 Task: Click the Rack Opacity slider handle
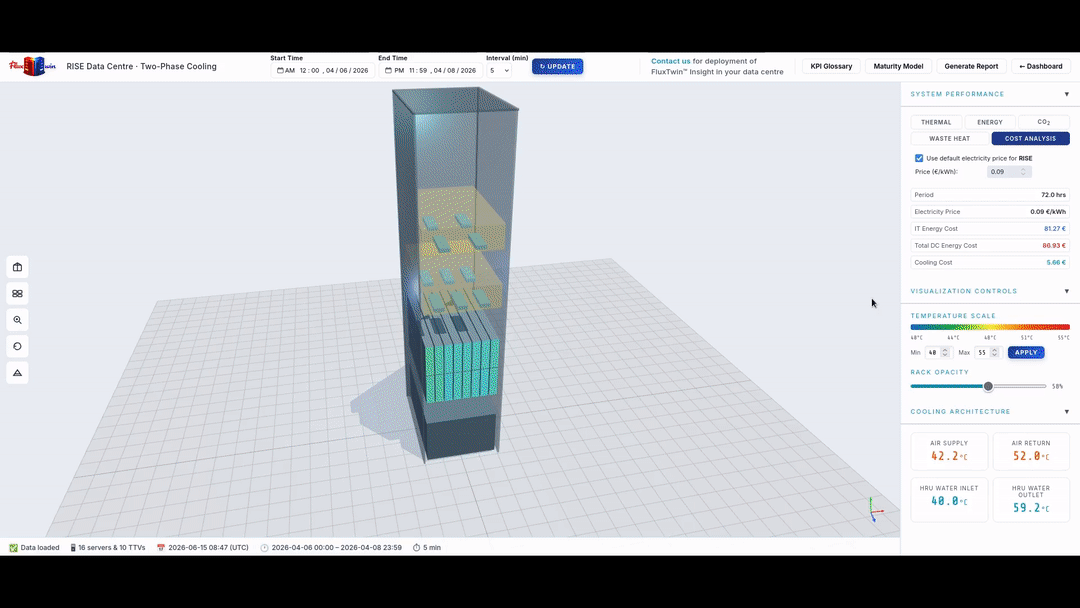tap(988, 386)
